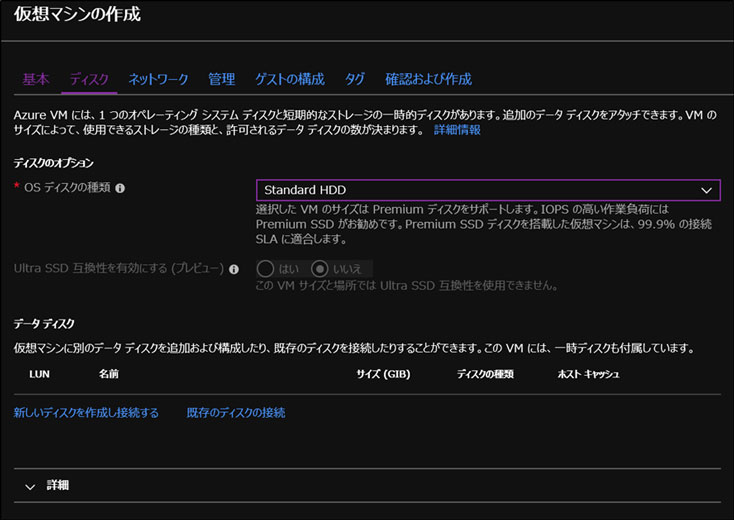Click 既存のディスクの接続 link

236,413
